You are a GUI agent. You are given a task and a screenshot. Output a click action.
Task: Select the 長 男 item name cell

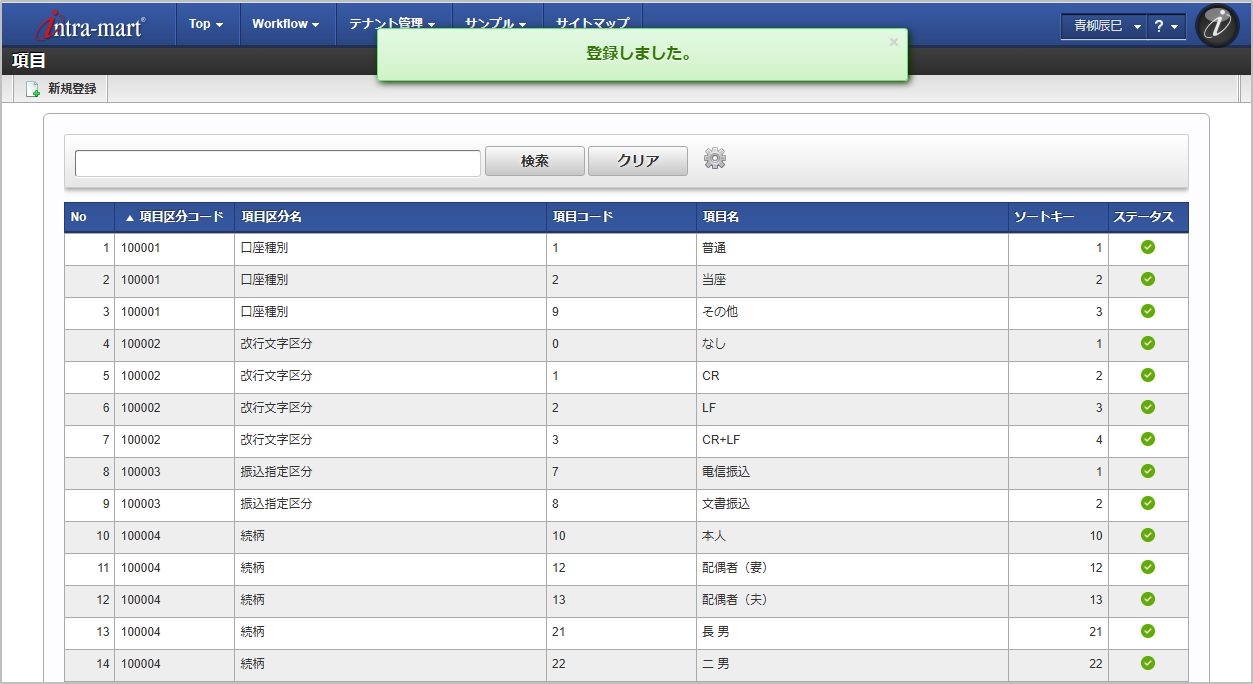[x=853, y=632]
